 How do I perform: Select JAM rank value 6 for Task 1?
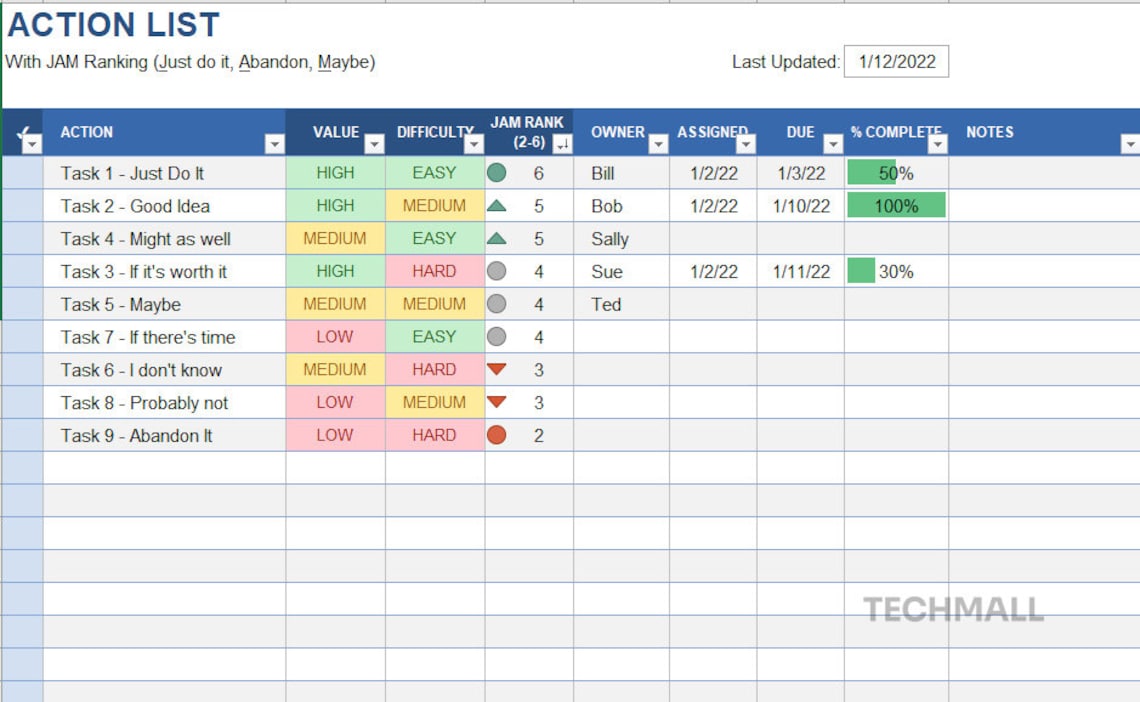539,173
